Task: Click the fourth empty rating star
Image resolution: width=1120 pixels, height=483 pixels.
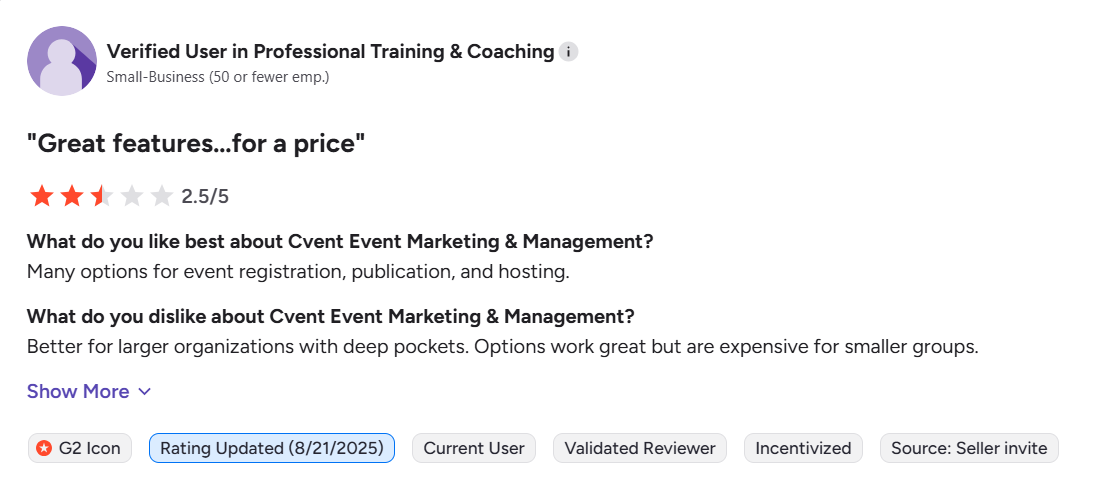Action: click(132, 196)
